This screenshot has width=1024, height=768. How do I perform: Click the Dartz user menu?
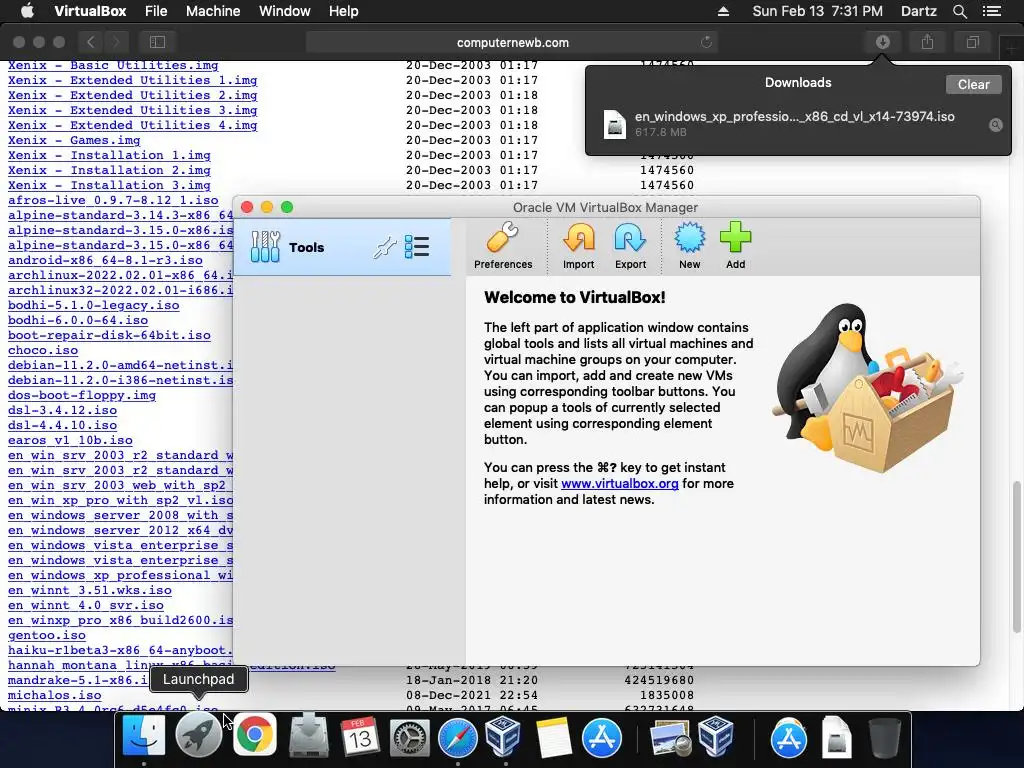point(919,11)
